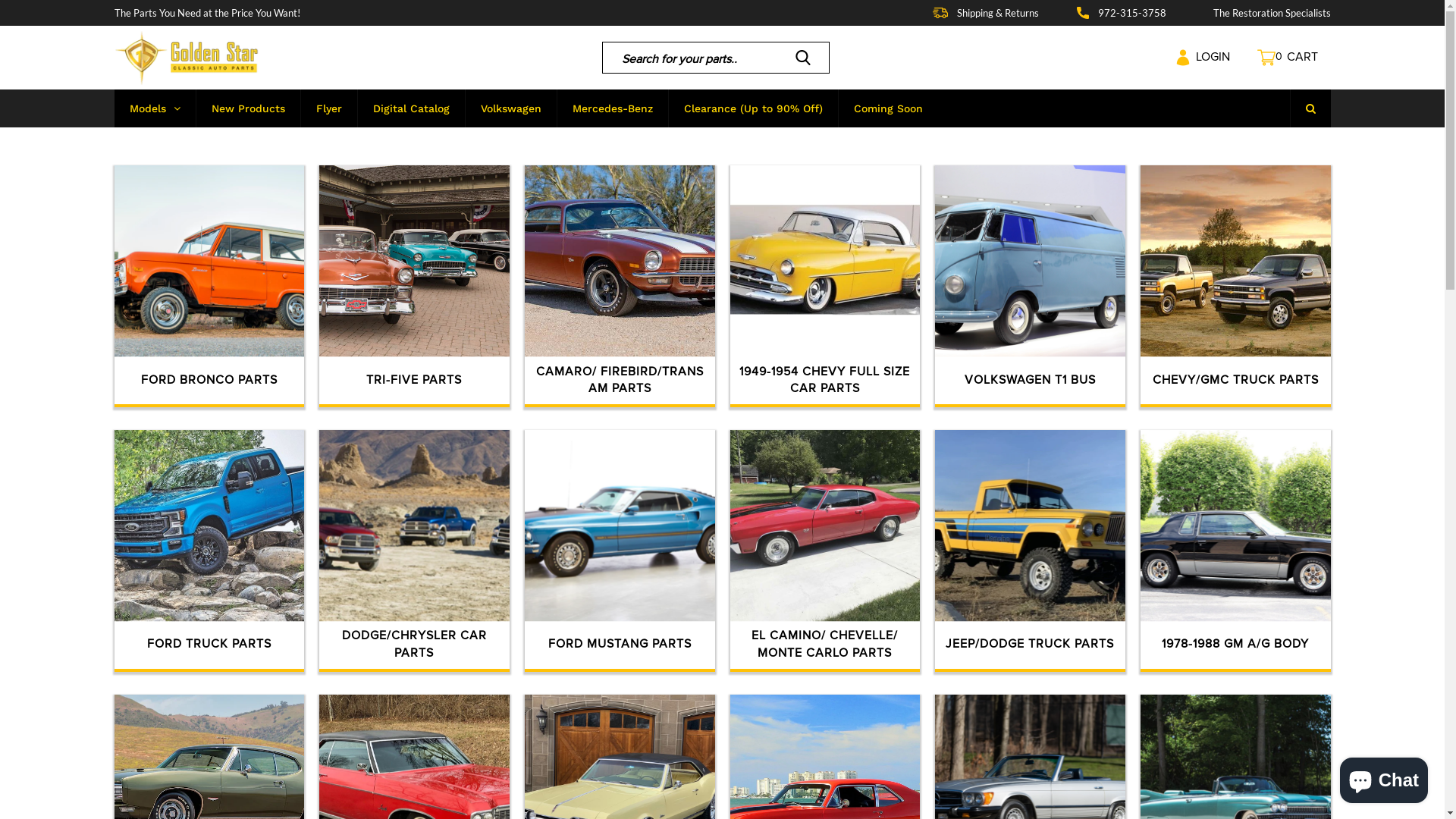
Task: Open navbar search icon at right
Action: pos(1310,108)
